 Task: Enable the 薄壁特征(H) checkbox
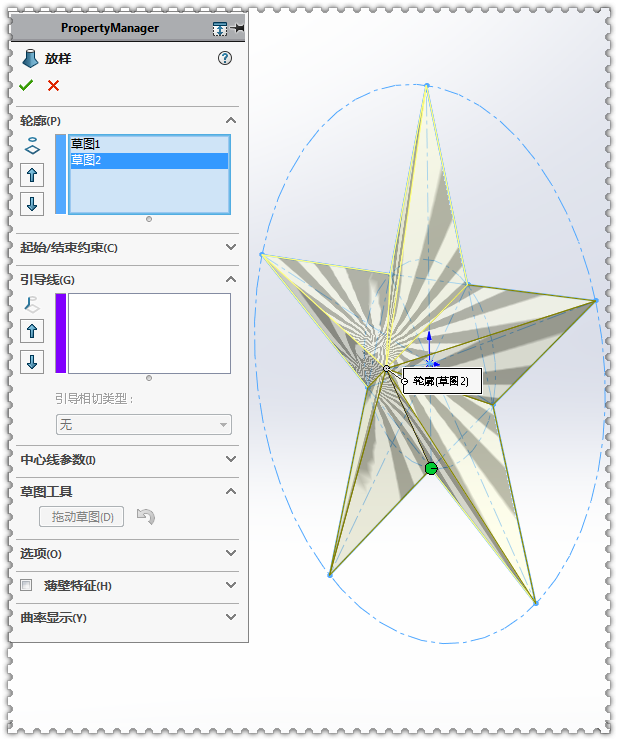coord(26,586)
